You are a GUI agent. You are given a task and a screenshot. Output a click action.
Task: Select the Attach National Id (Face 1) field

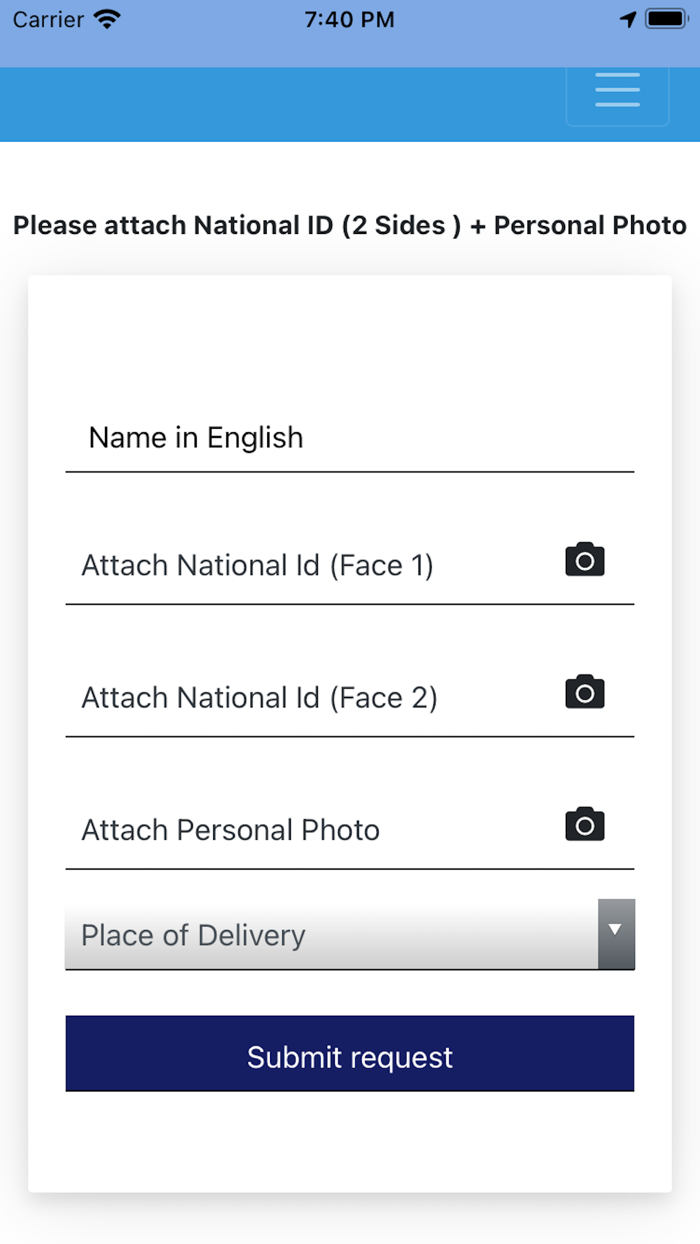300,566
